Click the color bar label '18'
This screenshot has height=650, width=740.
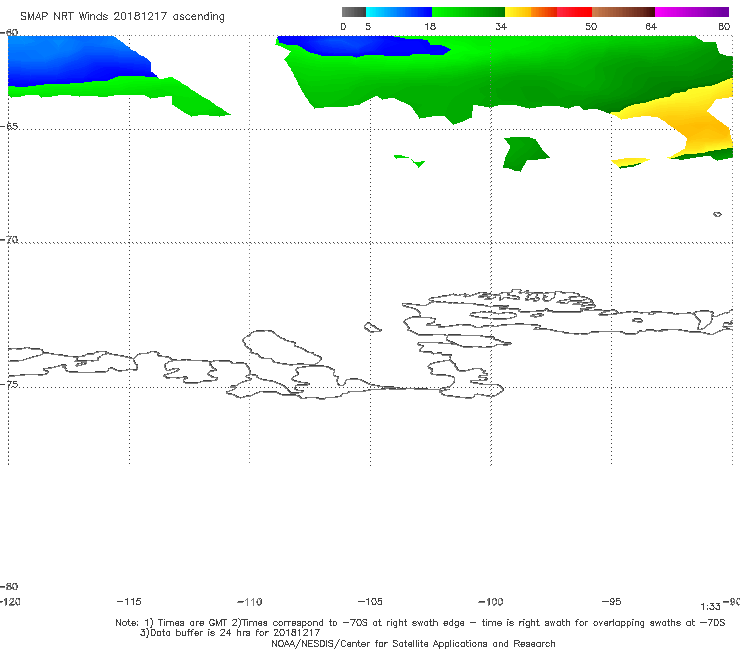(x=430, y=26)
